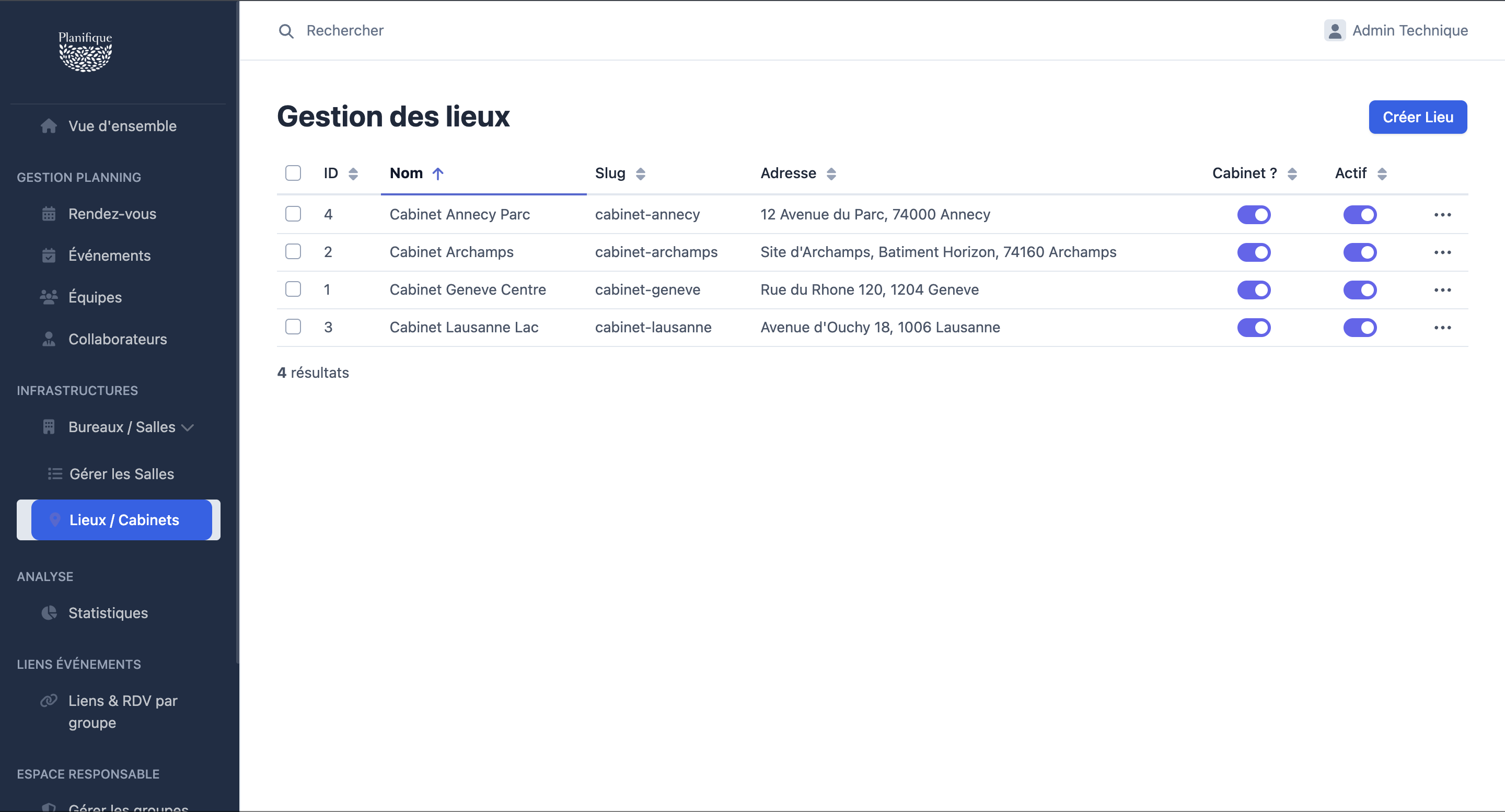This screenshot has width=1505, height=812.
Task: Click the home icon beside Vue d'ensemble
Action: click(x=49, y=125)
